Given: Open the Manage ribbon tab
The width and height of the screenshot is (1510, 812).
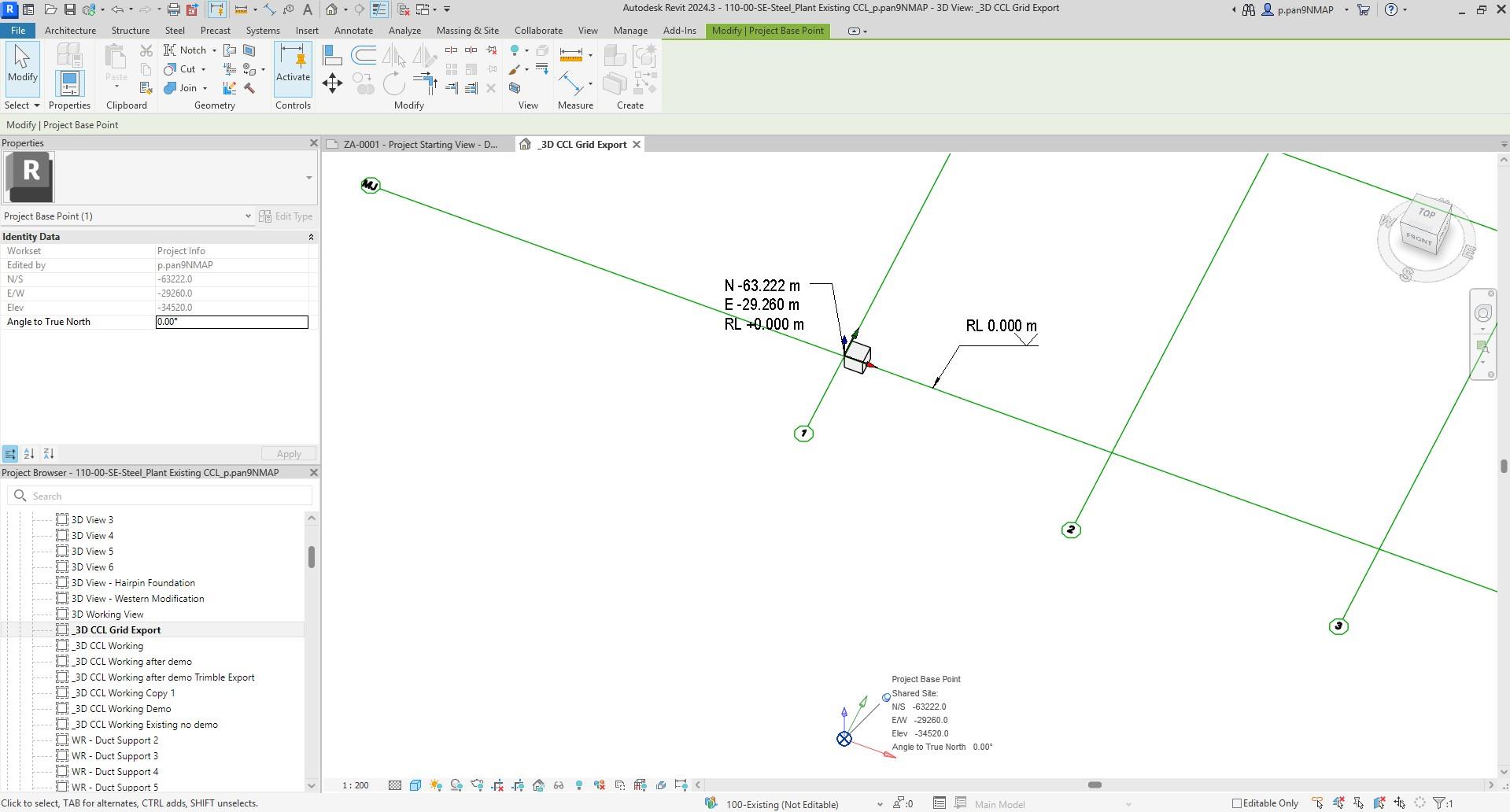Looking at the screenshot, I should [629, 30].
